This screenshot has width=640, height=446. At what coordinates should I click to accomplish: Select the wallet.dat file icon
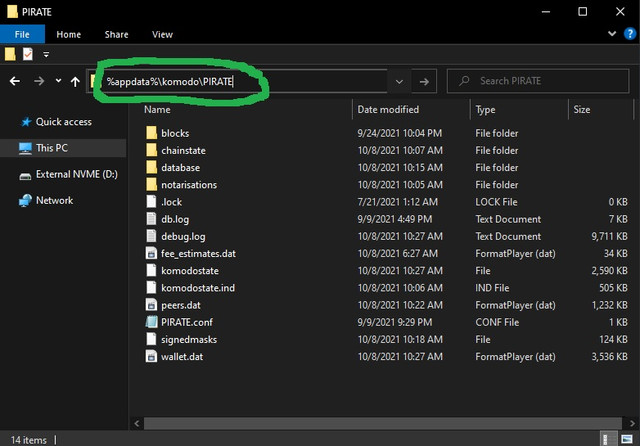[151, 356]
